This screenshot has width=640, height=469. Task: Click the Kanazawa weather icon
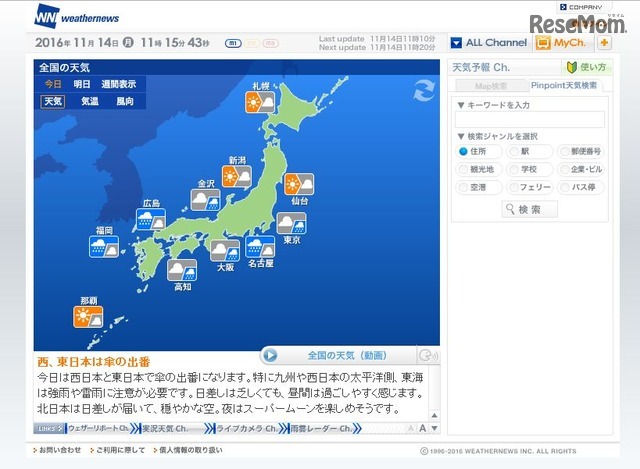tap(206, 200)
